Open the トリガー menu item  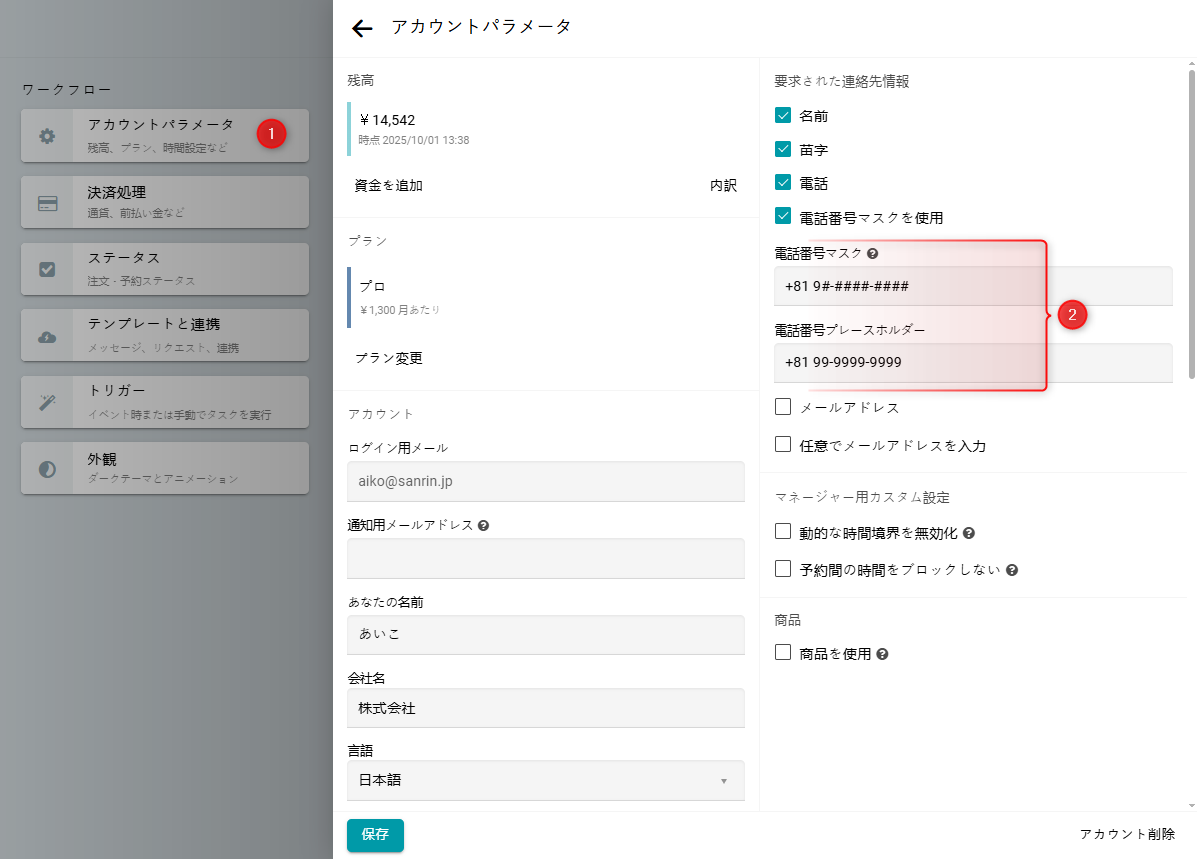pyautogui.click(x=165, y=402)
